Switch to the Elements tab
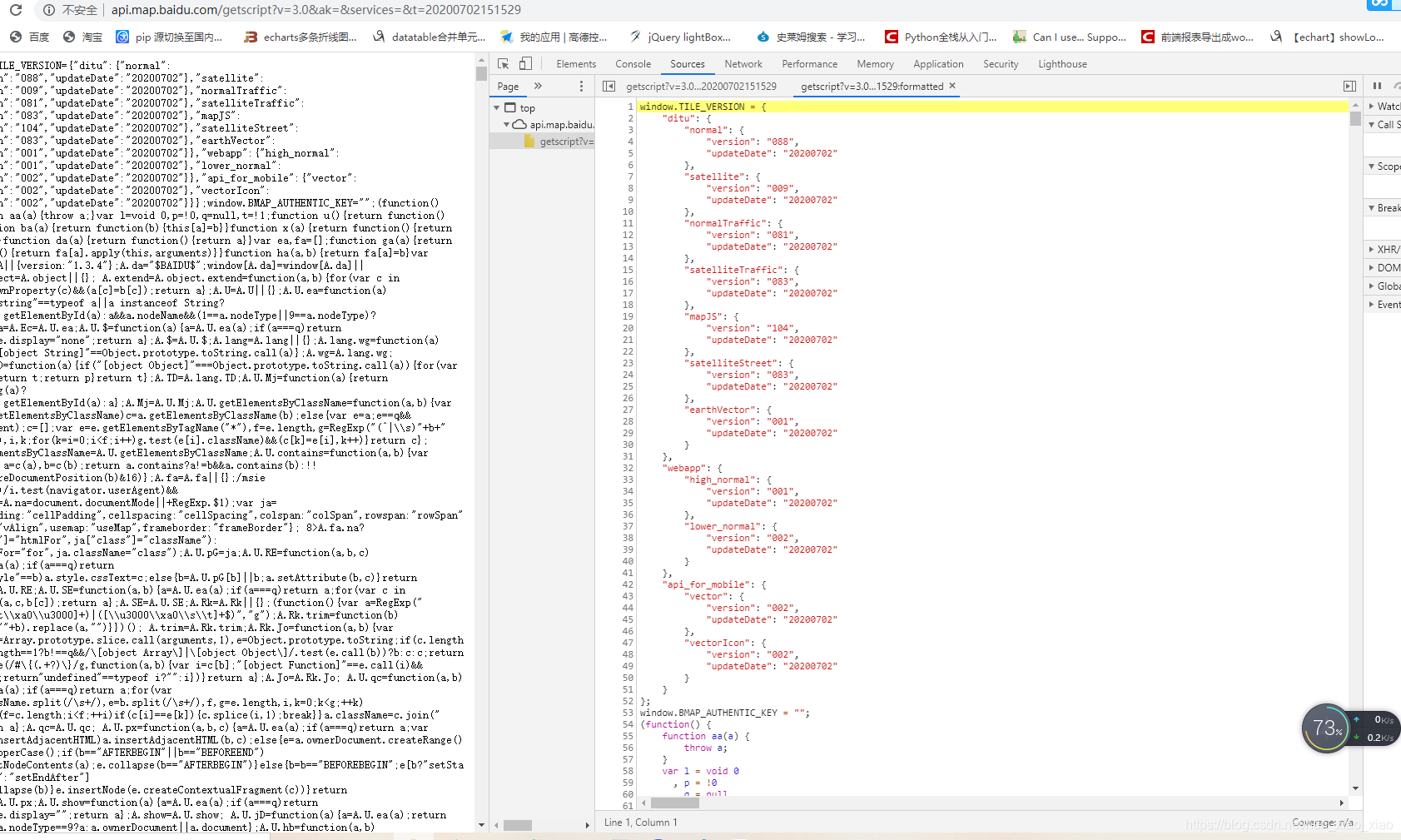The width and height of the screenshot is (1401, 840). coord(576,64)
